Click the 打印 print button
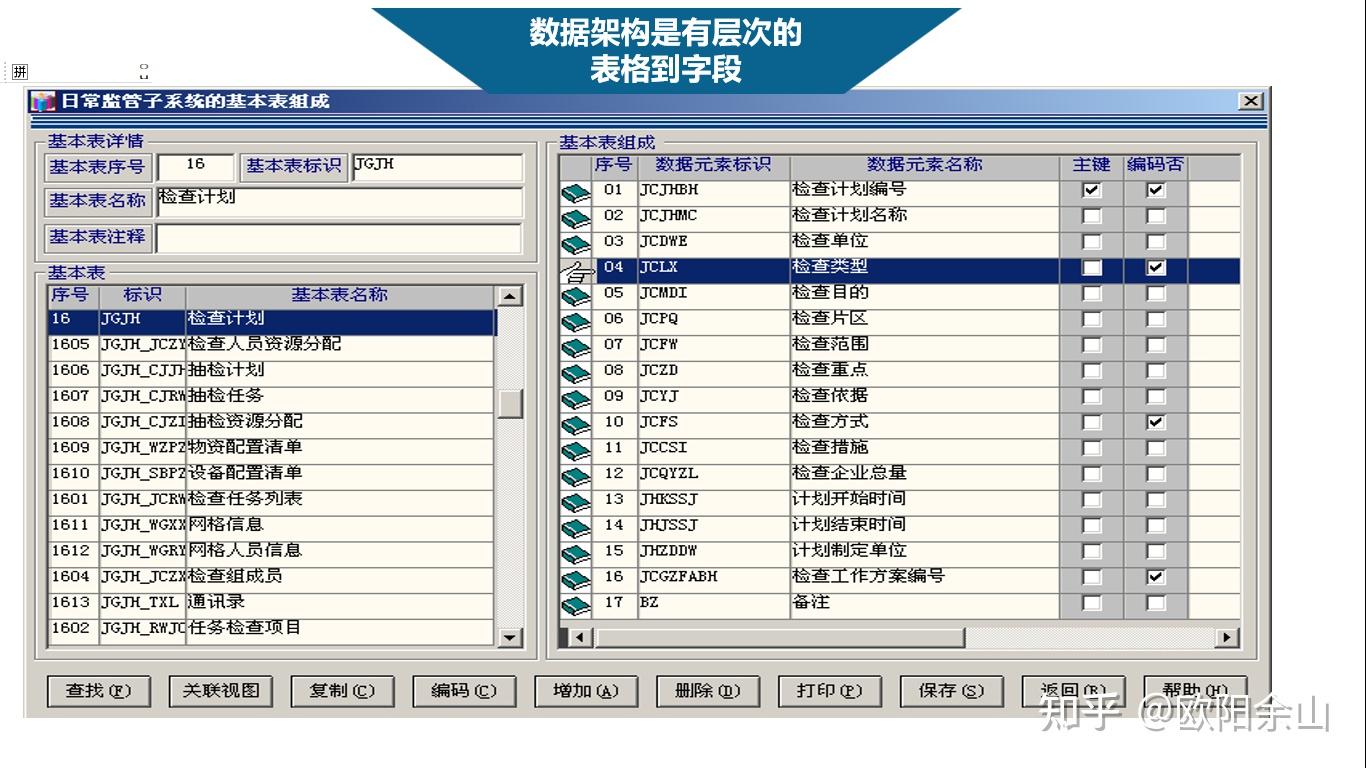The width and height of the screenshot is (1366, 768). click(829, 691)
